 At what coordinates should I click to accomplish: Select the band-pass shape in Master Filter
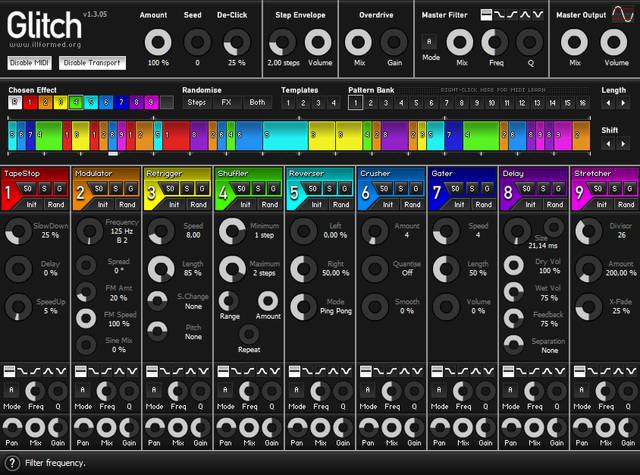pyautogui.click(x=525, y=15)
